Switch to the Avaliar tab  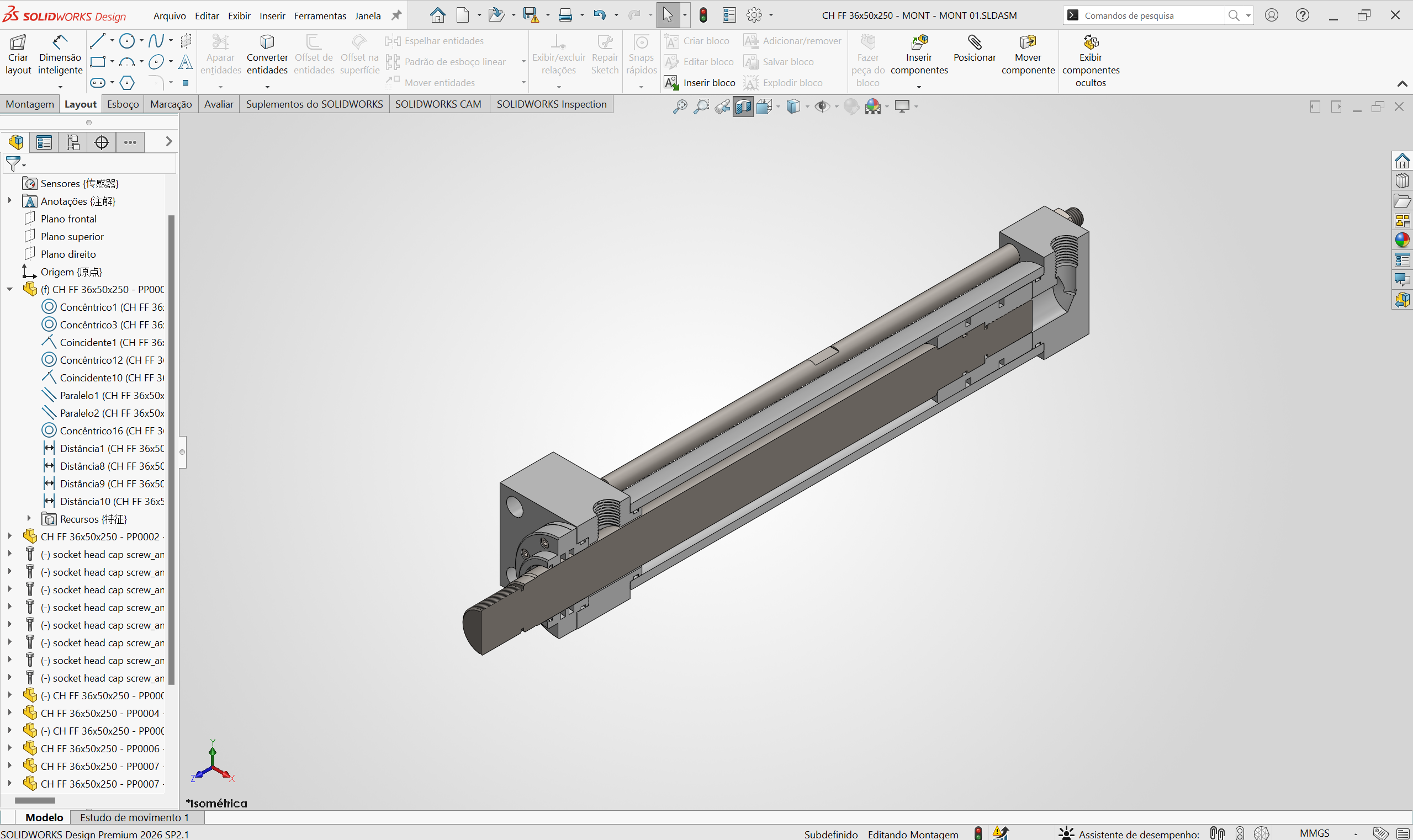219,104
